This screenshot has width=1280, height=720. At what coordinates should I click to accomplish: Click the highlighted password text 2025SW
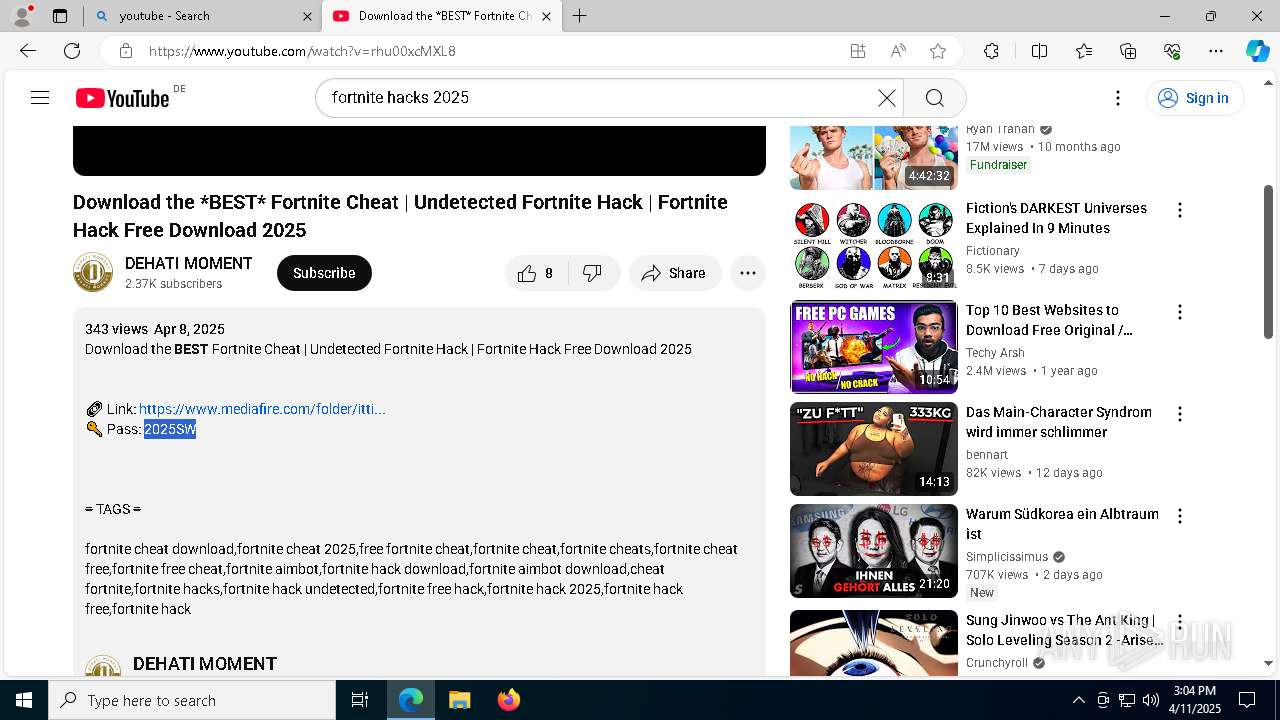tap(170, 429)
